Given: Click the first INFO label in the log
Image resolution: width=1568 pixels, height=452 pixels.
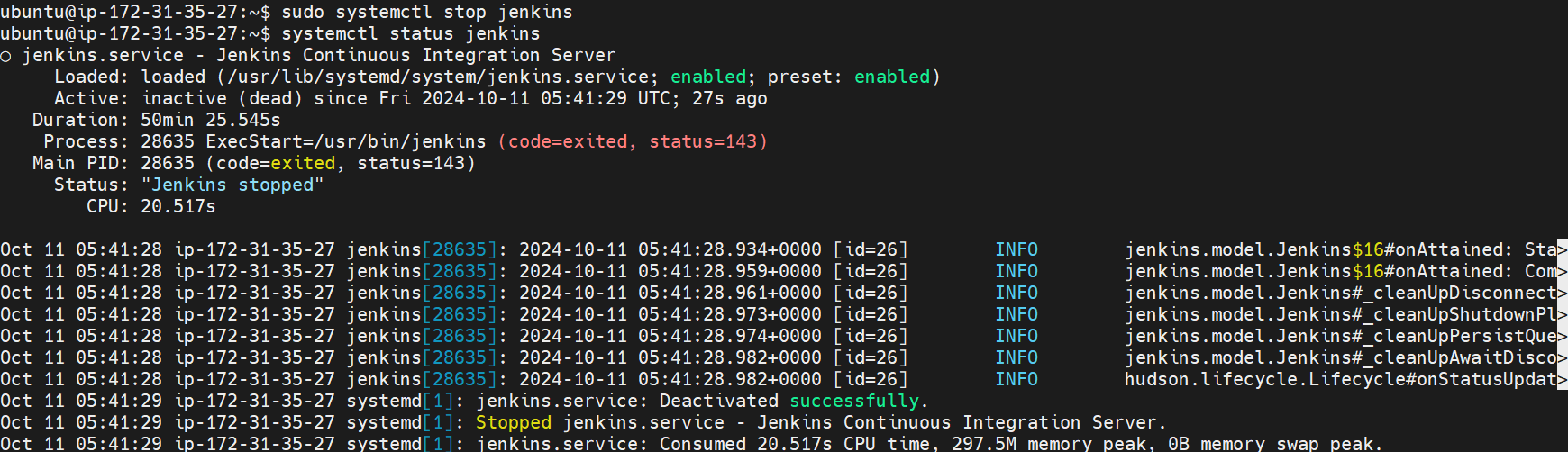Looking at the screenshot, I should [x=1016, y=250].
